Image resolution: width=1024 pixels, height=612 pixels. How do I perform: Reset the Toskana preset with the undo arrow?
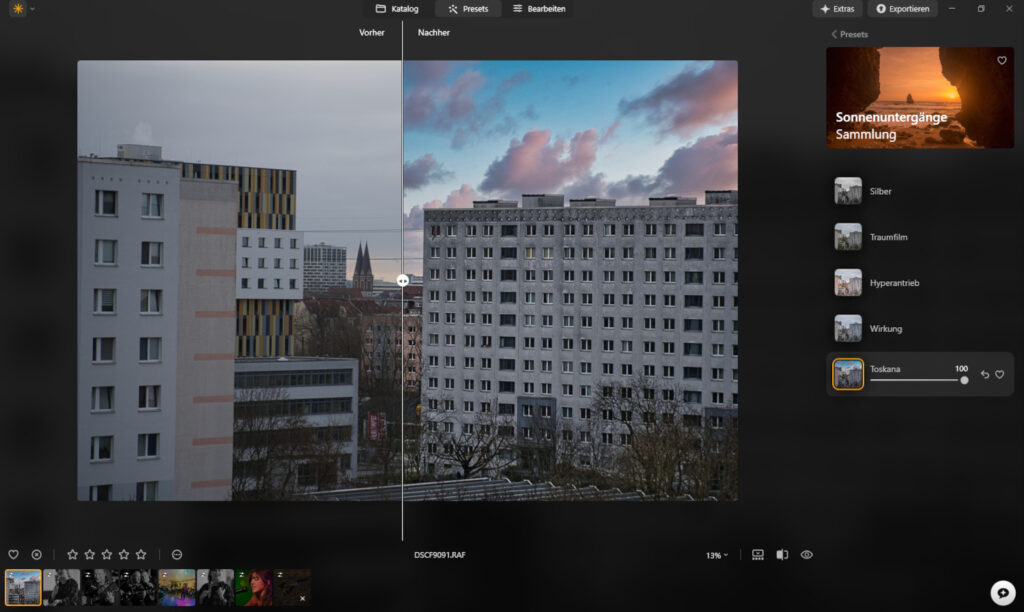(984, 375)
